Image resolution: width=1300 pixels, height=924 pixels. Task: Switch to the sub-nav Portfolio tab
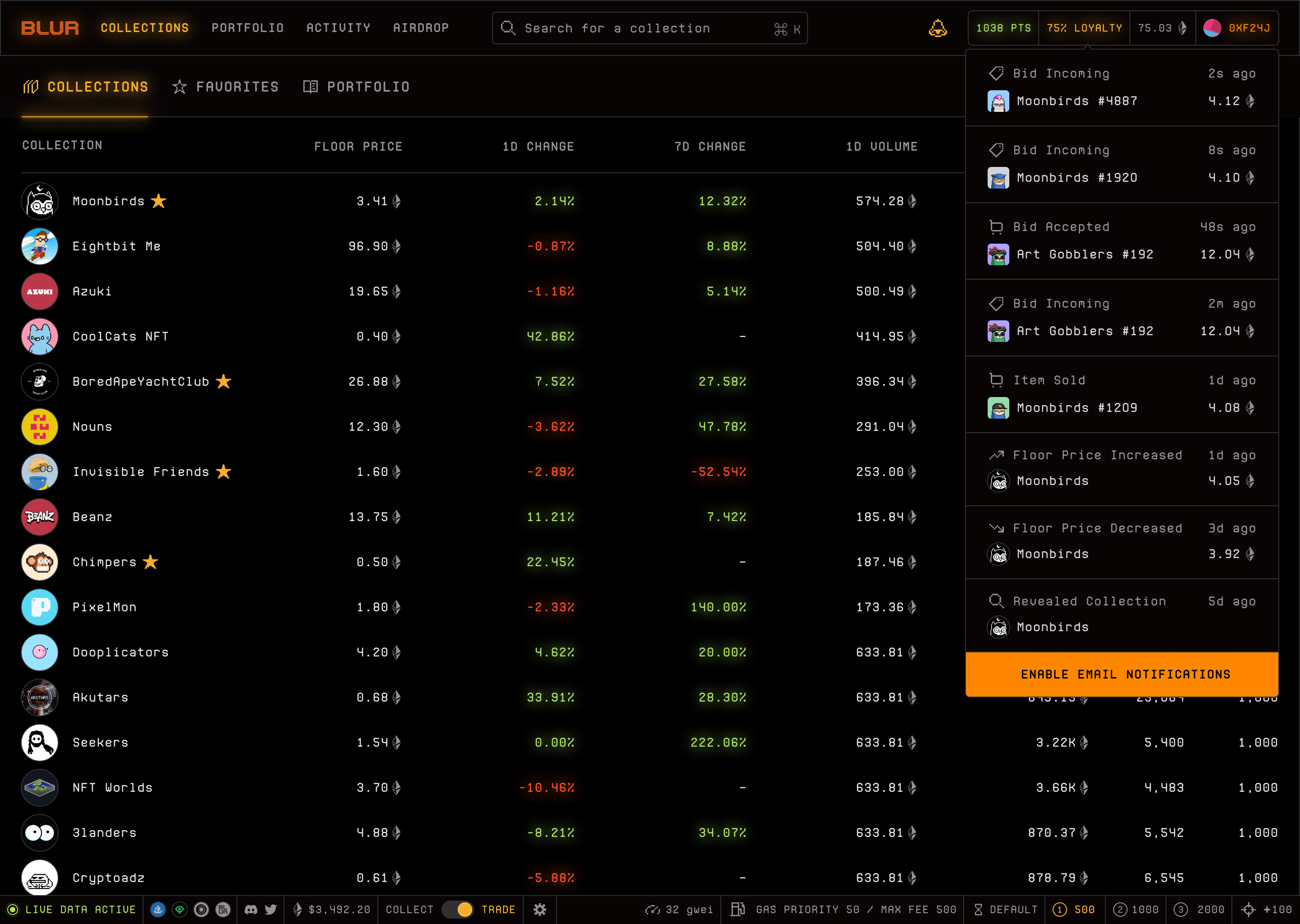(356, 87)
